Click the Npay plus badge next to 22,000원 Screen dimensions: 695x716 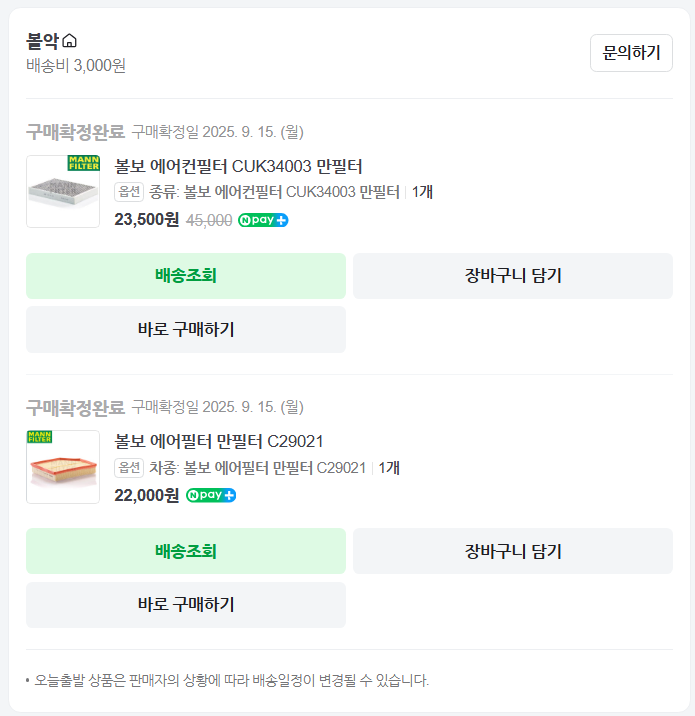pos(210,495)
